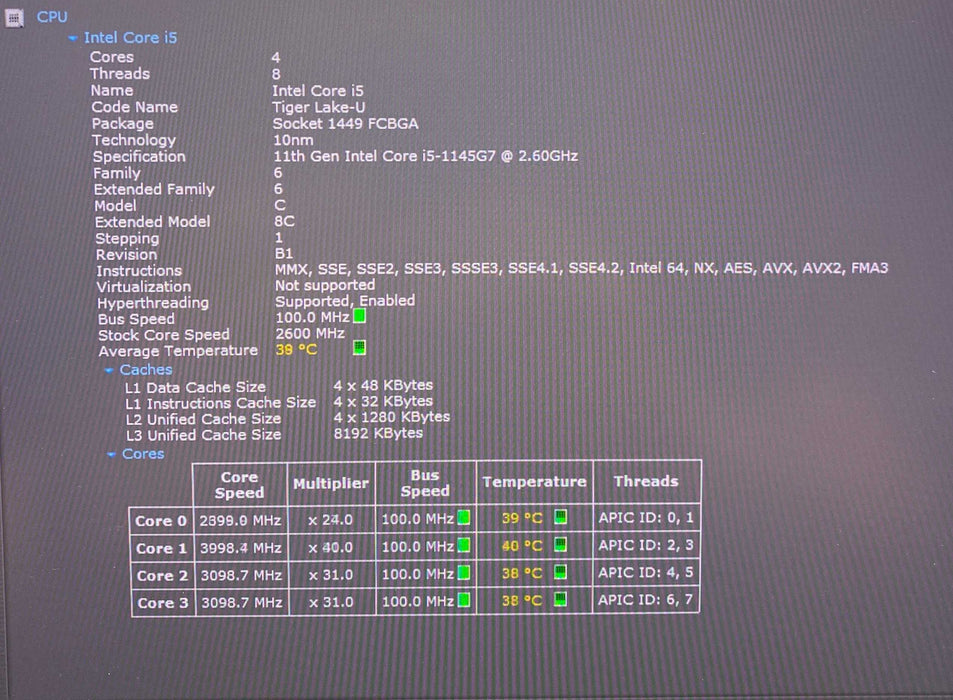Click the 11th Gen Intel Core i5-1145G7 specification

[x=425, y=157]
